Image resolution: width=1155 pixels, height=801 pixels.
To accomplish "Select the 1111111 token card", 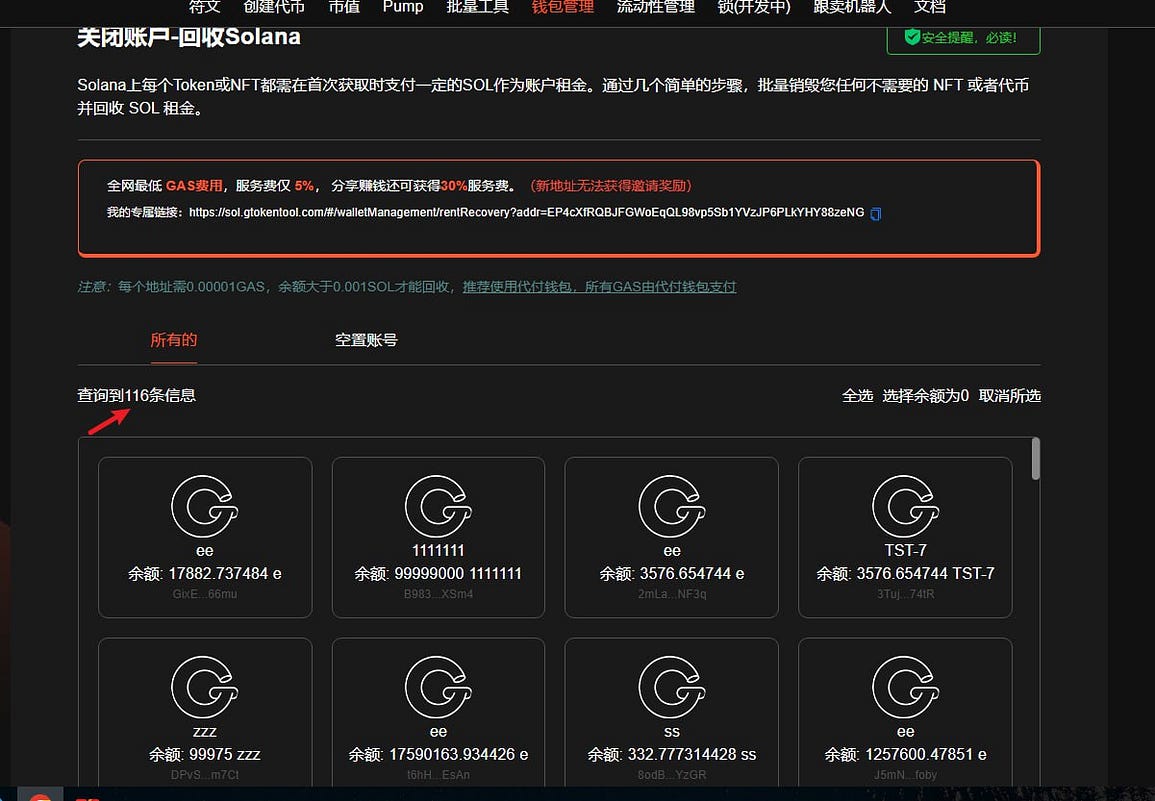I will click(438, 537).
